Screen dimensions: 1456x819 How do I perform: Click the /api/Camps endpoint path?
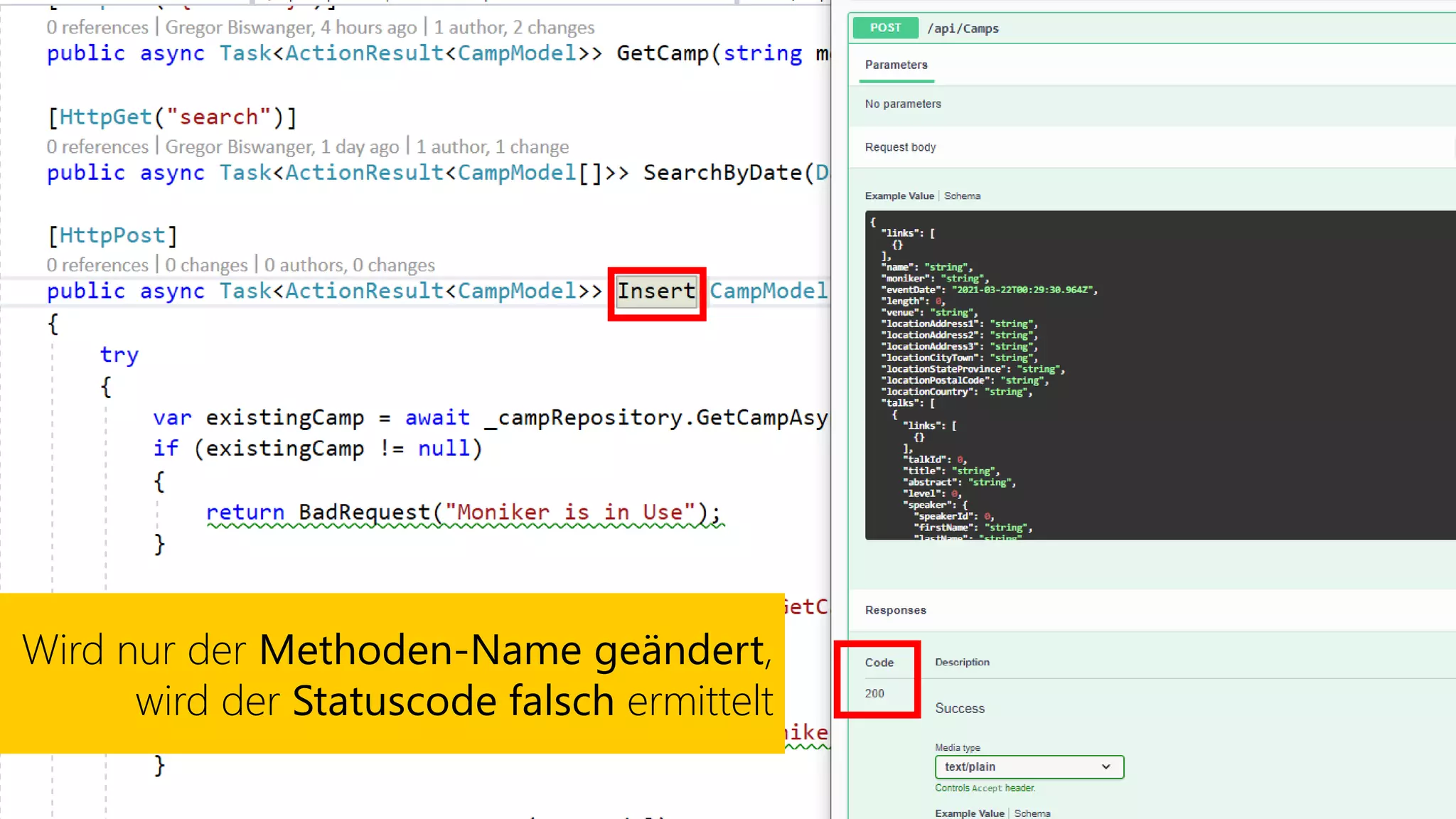(963, 28)
